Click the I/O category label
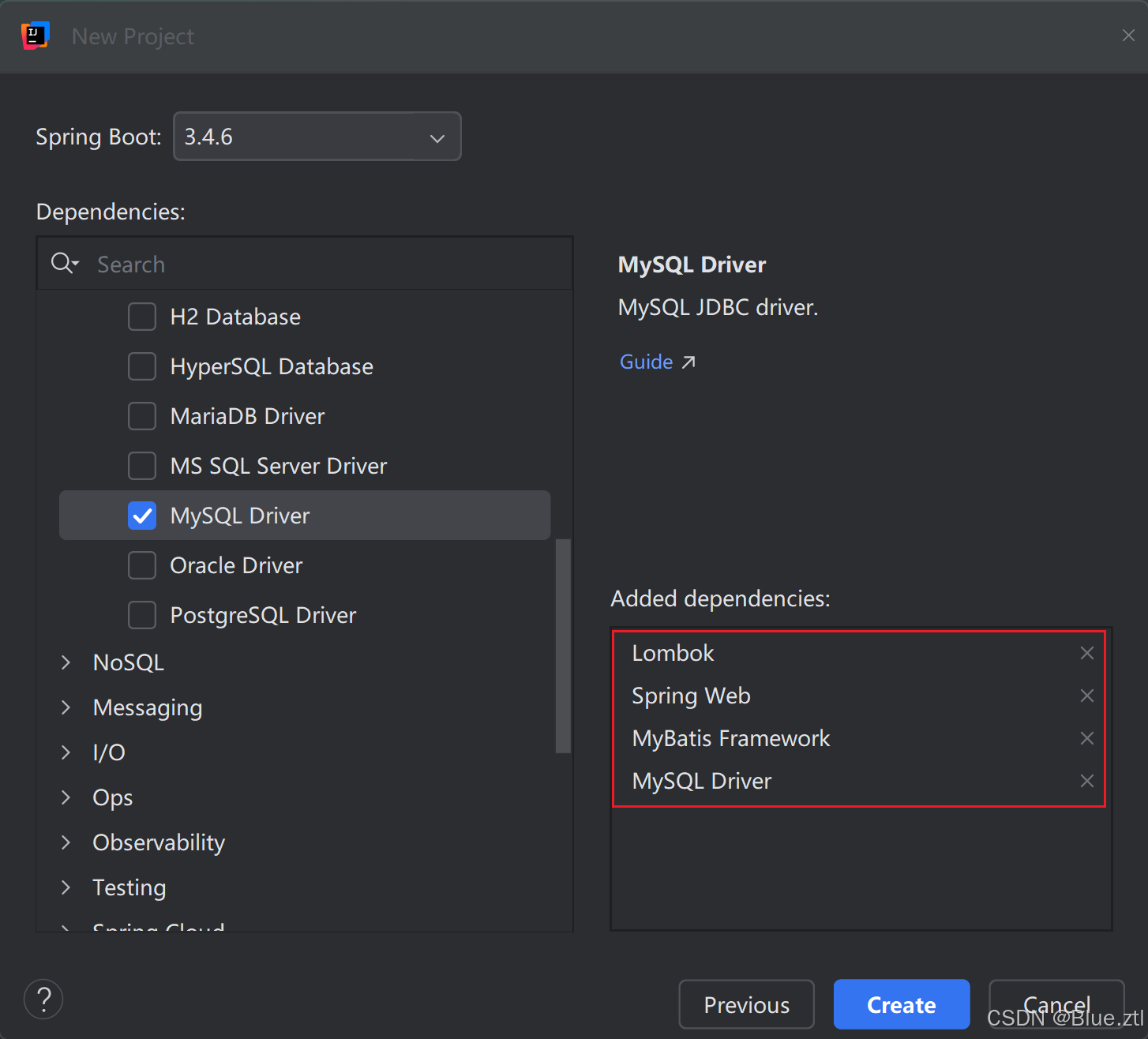 tap(109, 752)
